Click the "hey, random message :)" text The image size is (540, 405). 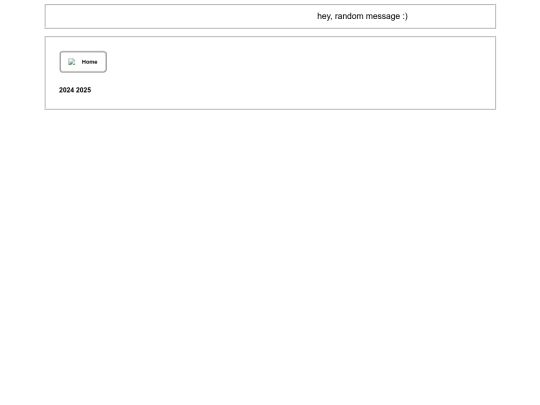pos(362,16)
